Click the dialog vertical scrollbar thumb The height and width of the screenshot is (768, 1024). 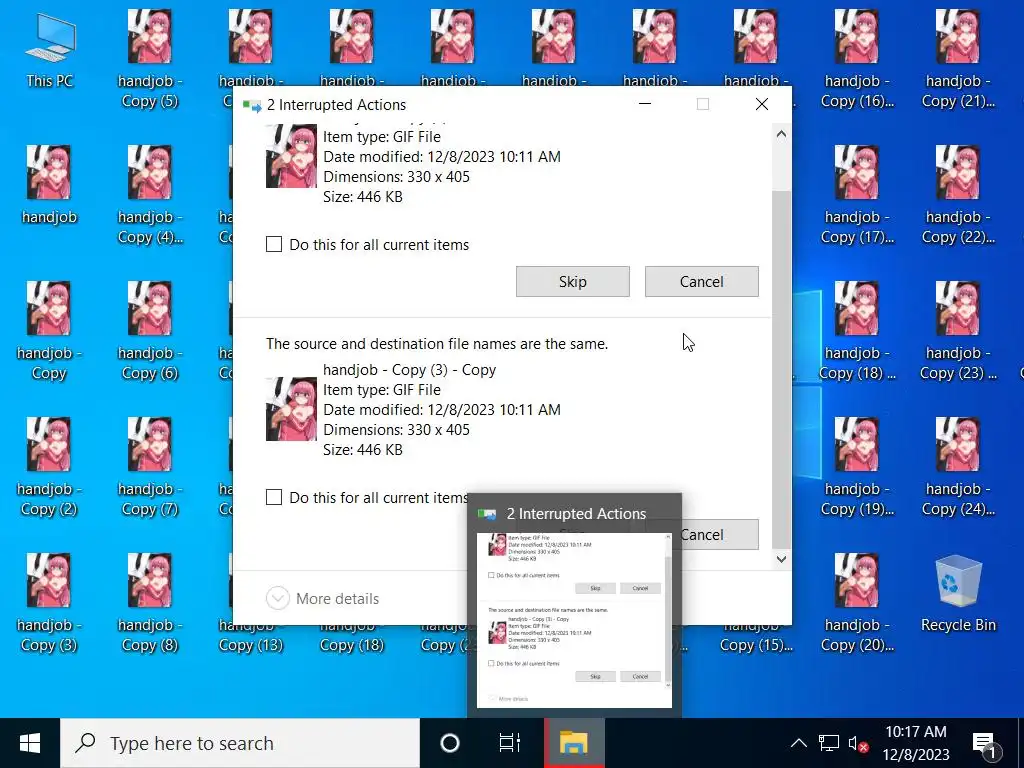pos(781,370)
